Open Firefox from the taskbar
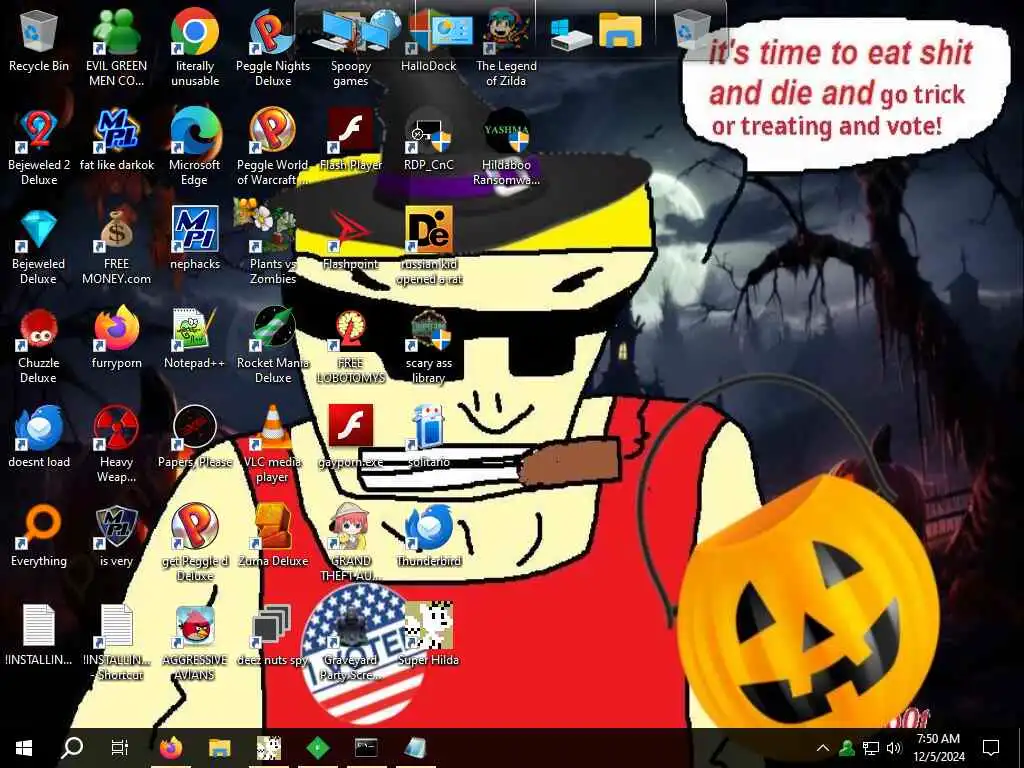 click(171, 748)
